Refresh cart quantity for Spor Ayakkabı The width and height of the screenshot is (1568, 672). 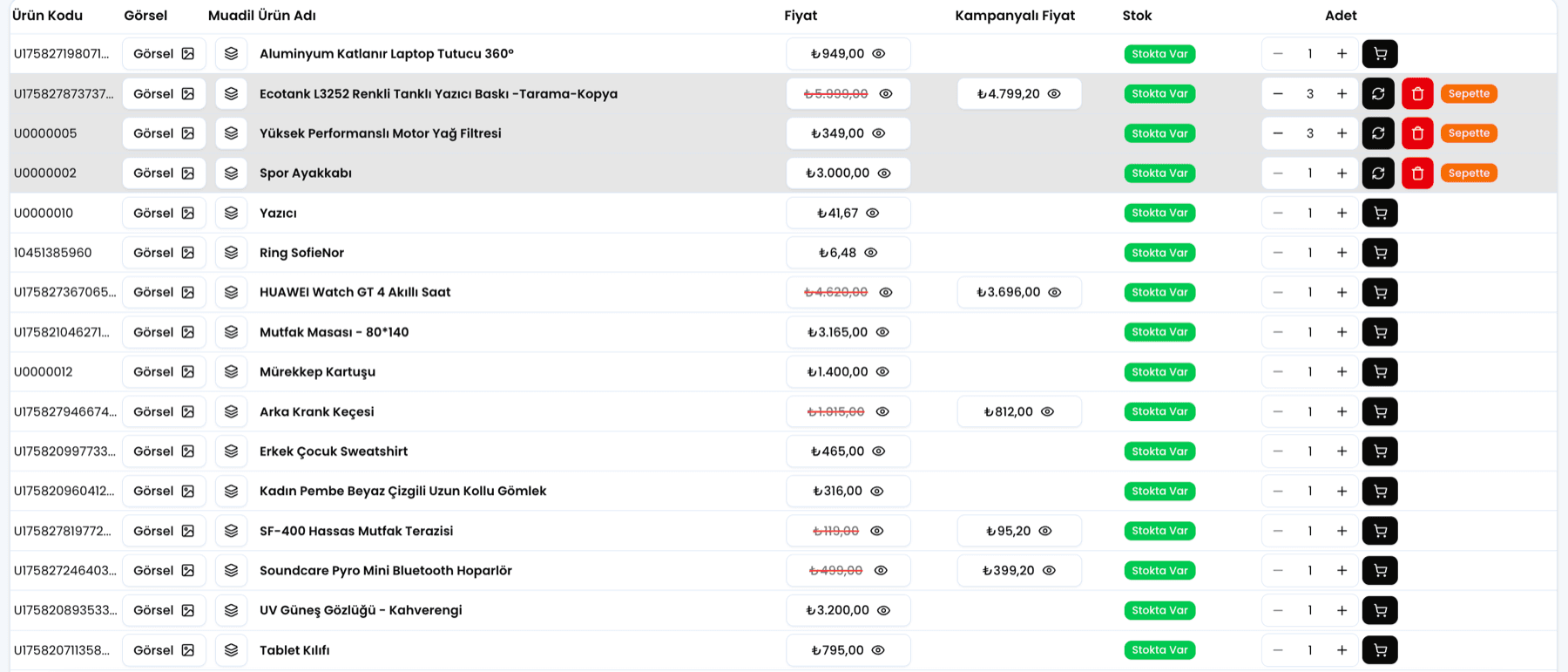(1378, 173)
